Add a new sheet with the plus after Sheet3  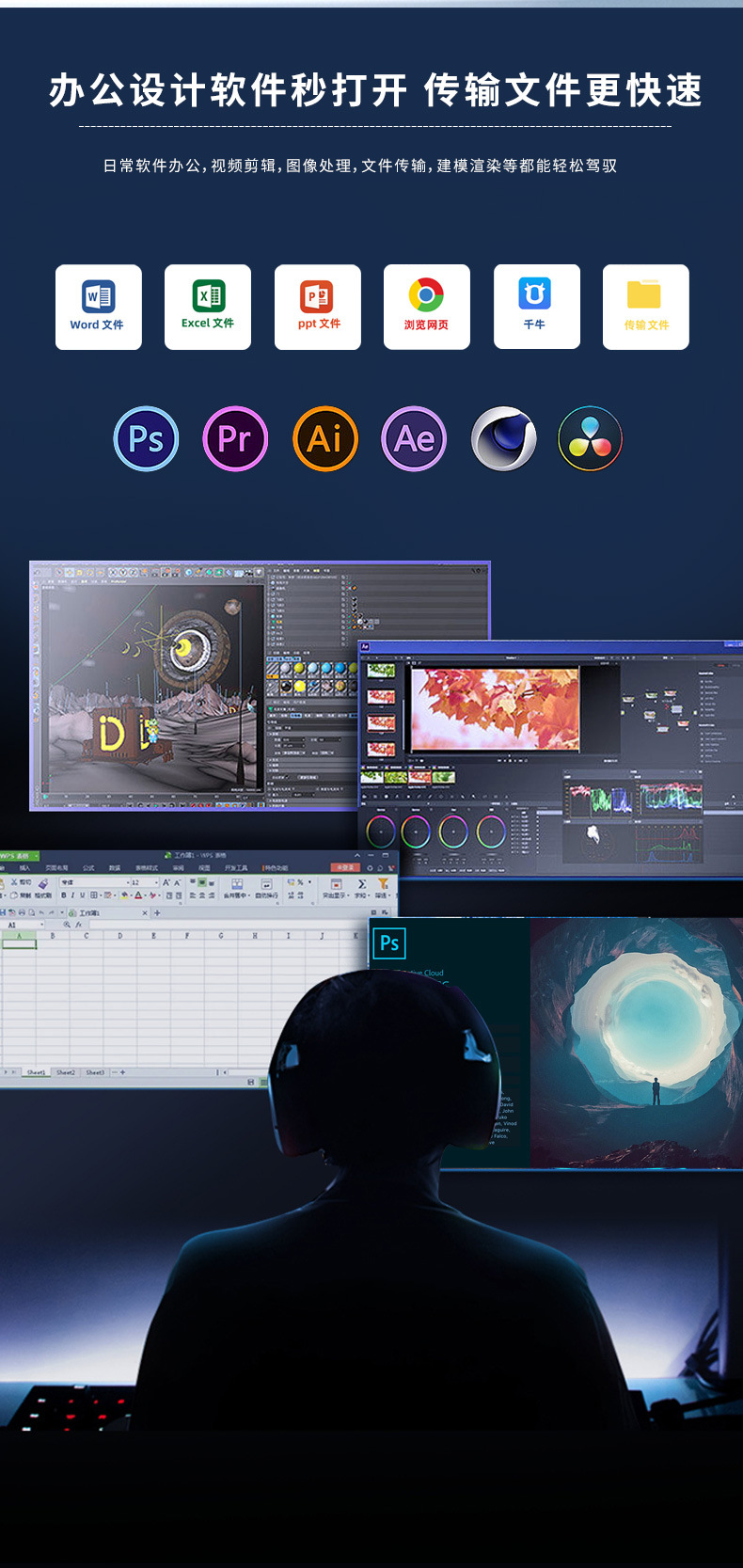122,1072
